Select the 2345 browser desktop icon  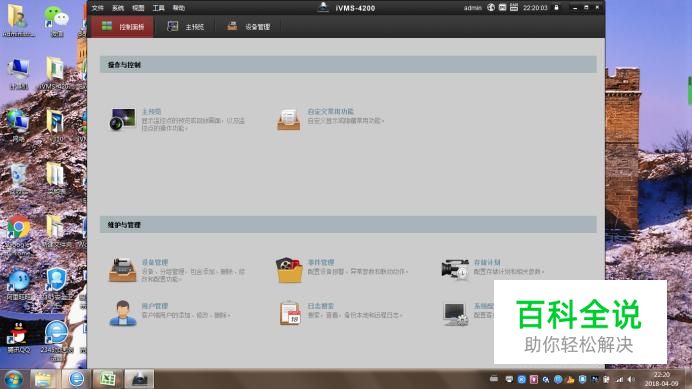tap(56, 340)
